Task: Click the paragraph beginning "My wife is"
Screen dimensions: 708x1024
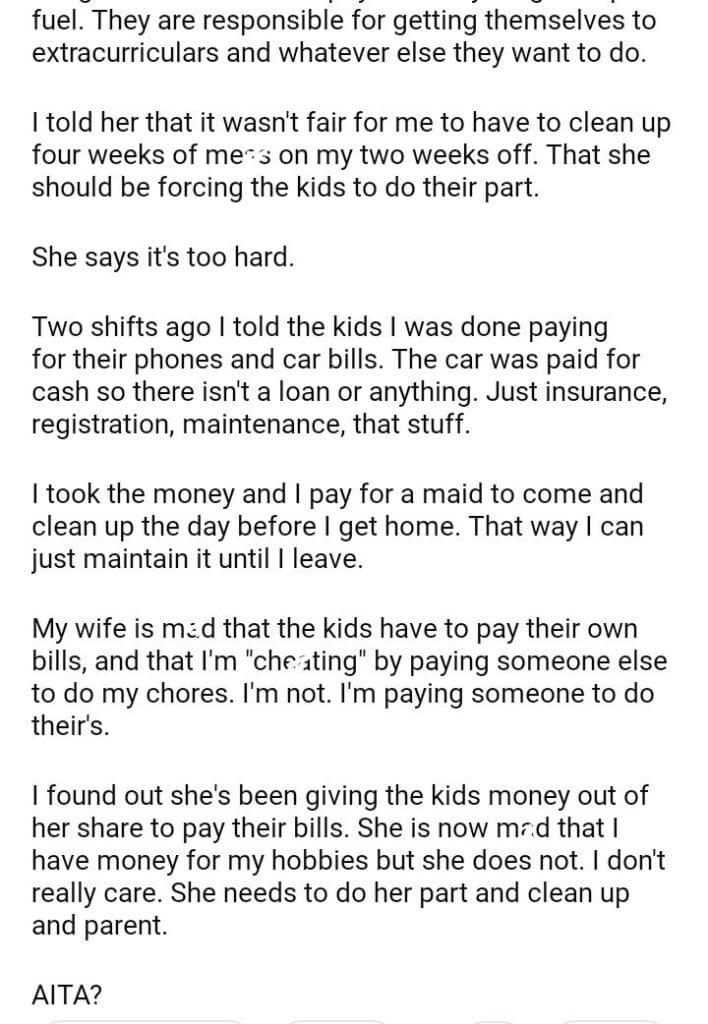Action: 350,679
